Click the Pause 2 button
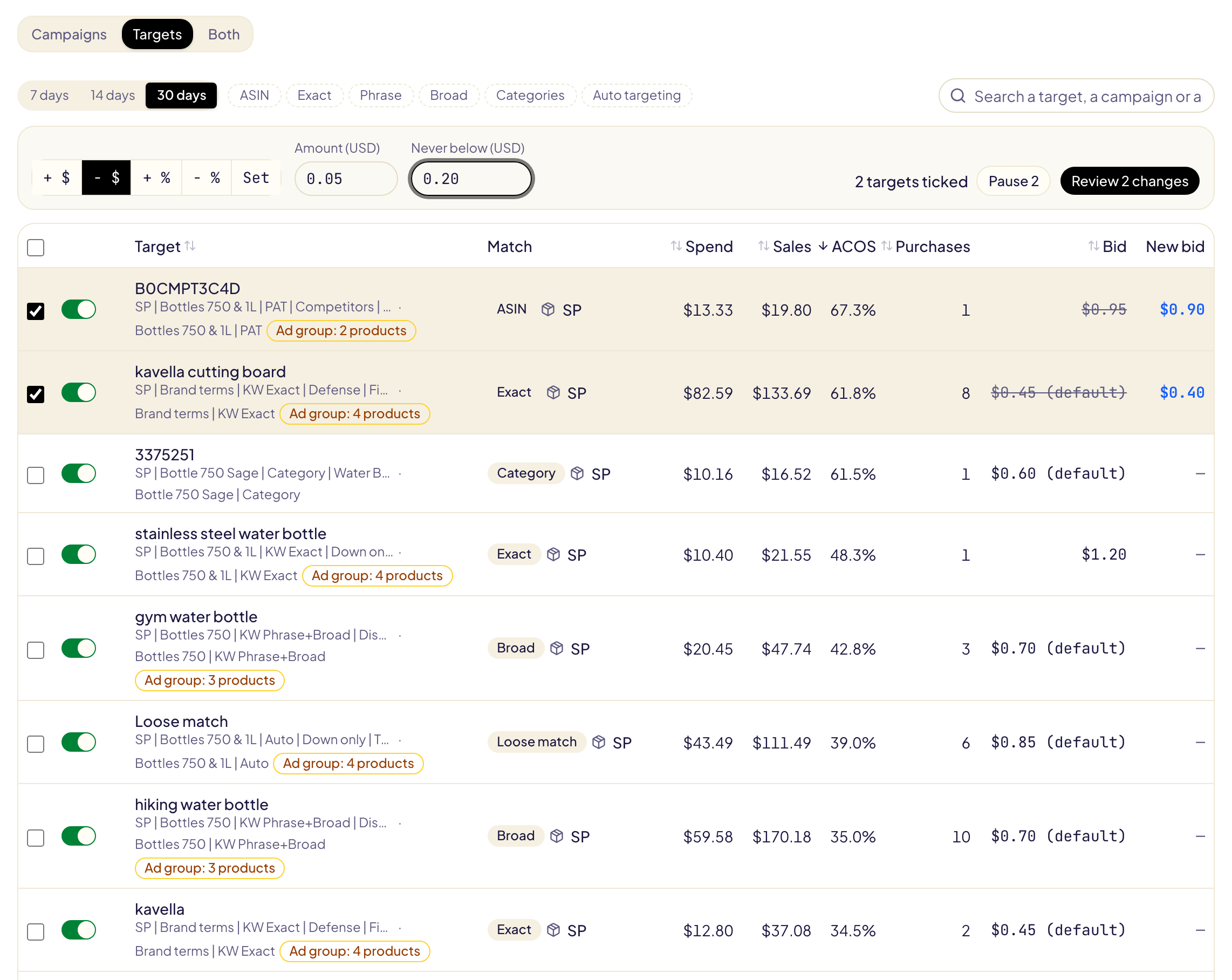The image size is (1232, 980). [1013, 181]
